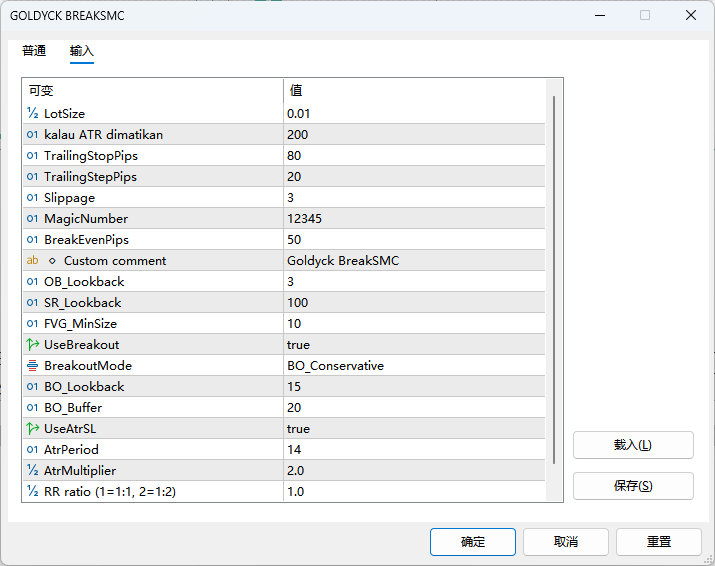This screenshot has height=566, width=715.
Task: Confirm with the 确定 button
Action: (x=473, y=542)
